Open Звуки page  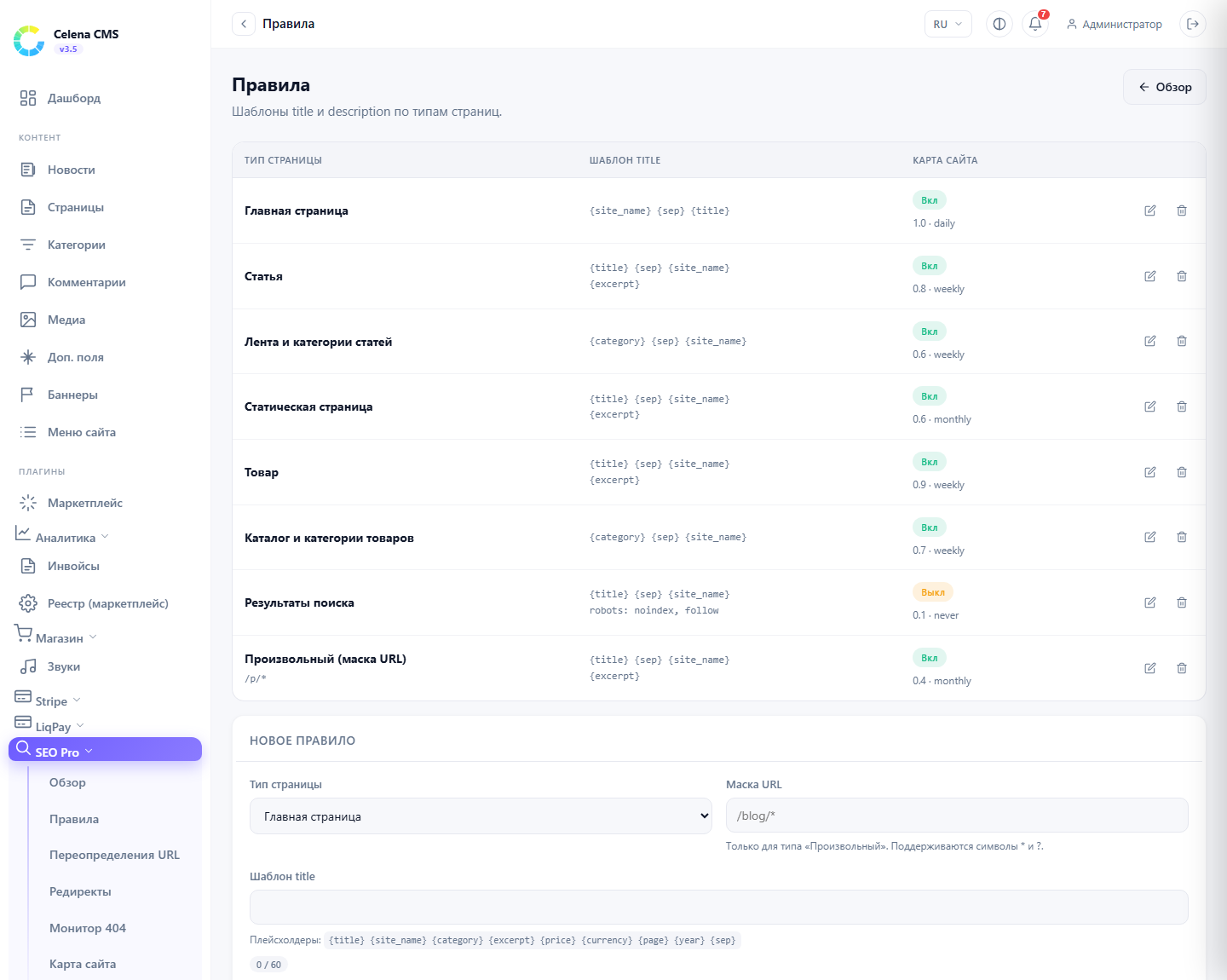point(106,666)
